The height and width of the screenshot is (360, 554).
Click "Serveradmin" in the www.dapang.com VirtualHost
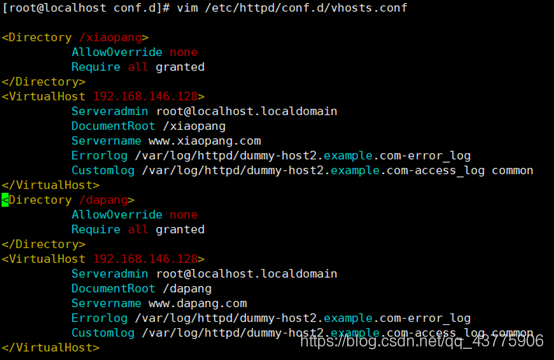pyautogui.click(x=110, y=274)
